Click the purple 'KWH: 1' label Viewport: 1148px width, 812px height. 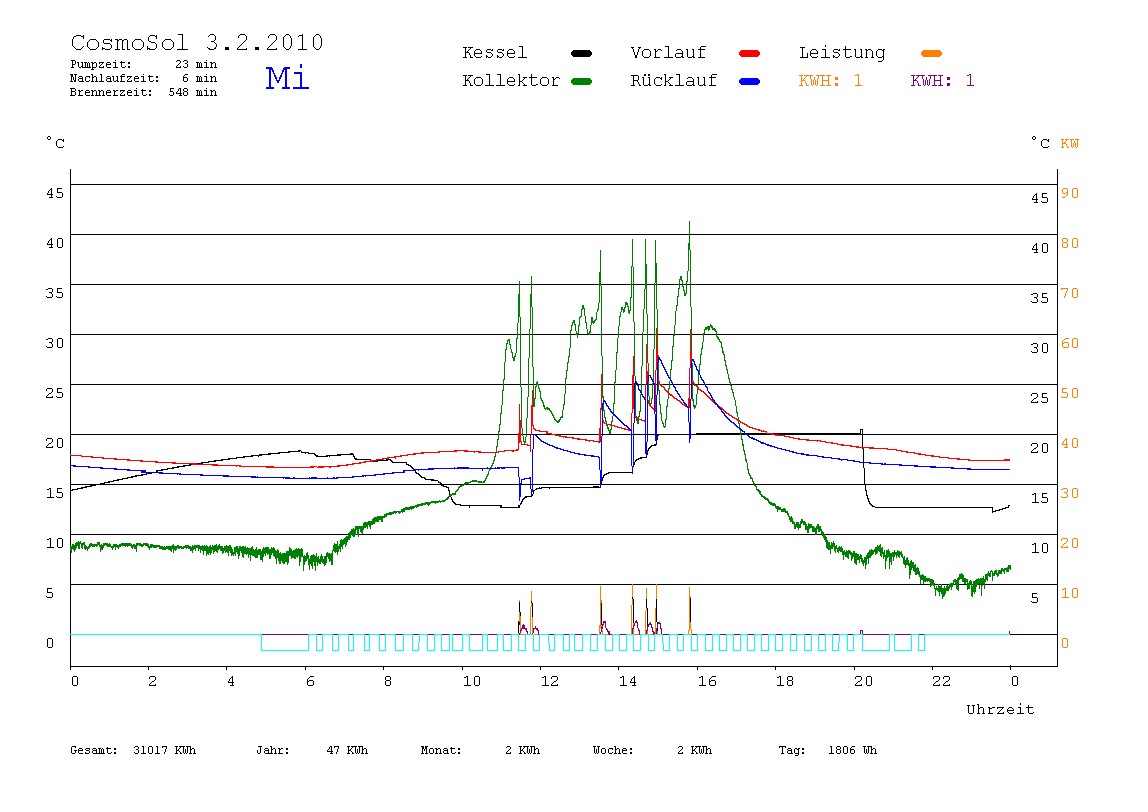[943, 81]
